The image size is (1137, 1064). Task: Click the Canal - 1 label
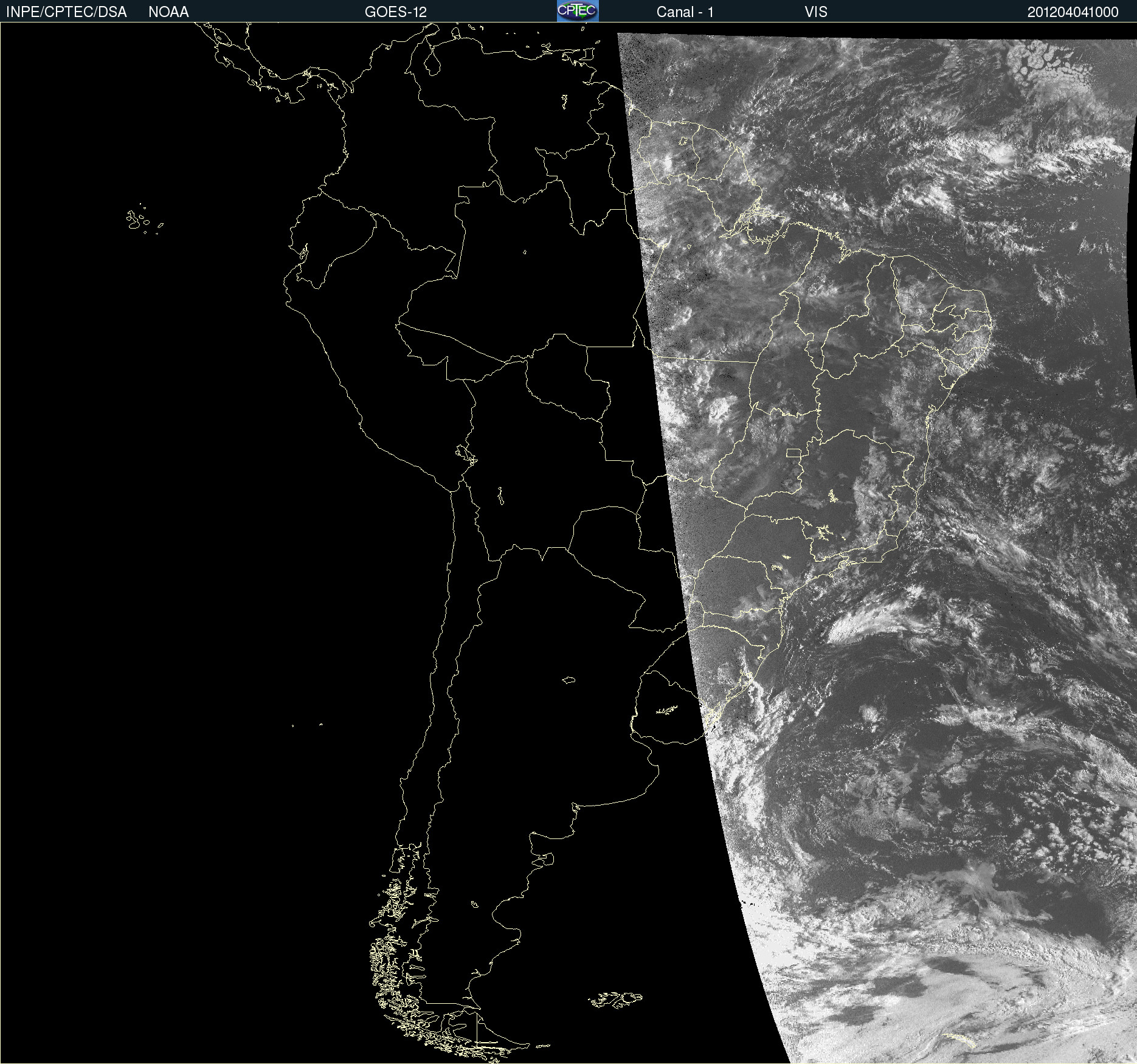coord(685,12)
